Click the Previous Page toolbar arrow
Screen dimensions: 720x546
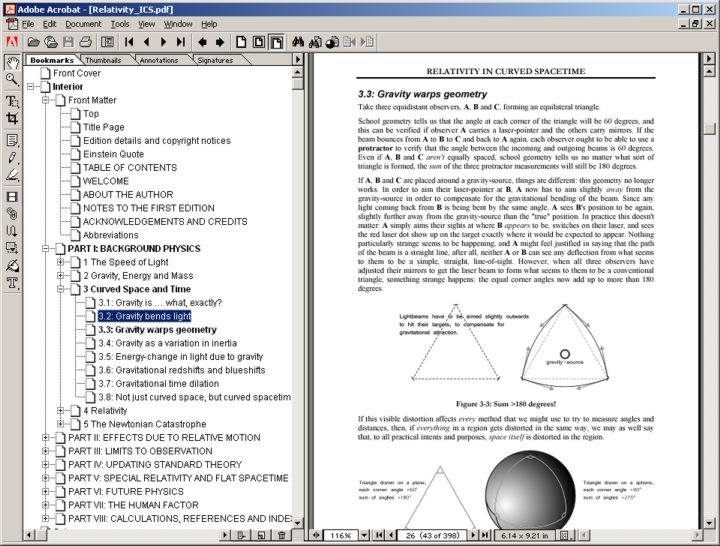pos(146,42)
